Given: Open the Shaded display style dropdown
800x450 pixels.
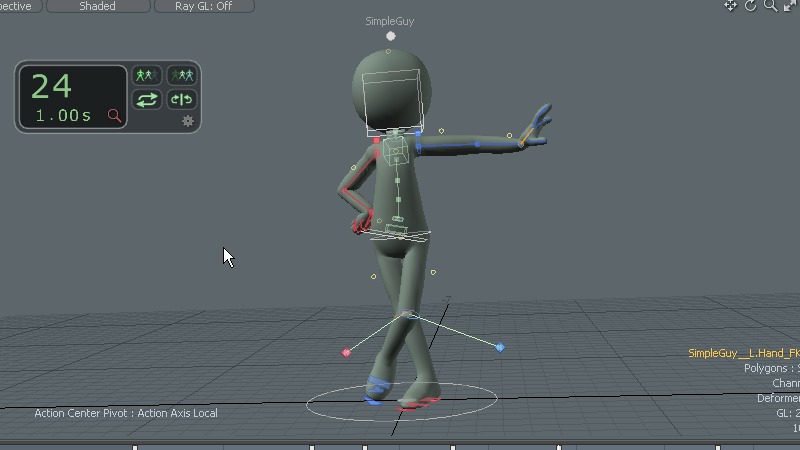Looking at the screenshot, I should (x=97, y=6).
